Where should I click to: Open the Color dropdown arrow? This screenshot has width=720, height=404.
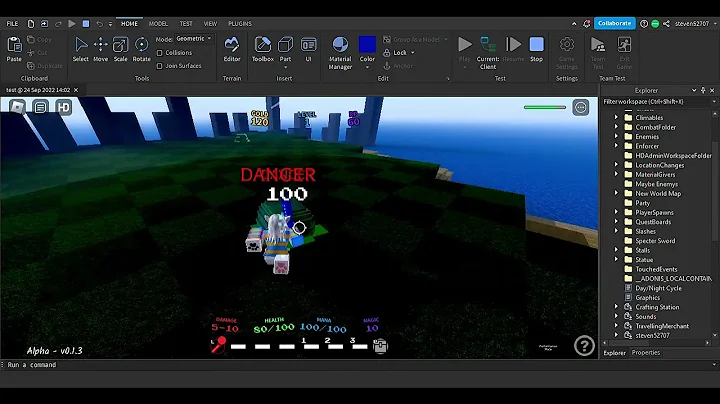tap(367, 67)
